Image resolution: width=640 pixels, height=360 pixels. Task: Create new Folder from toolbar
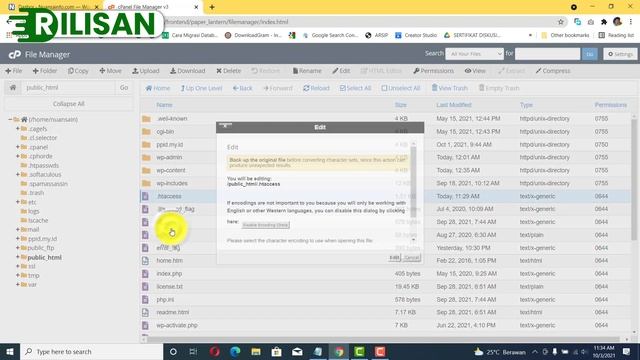coord(45,71)
